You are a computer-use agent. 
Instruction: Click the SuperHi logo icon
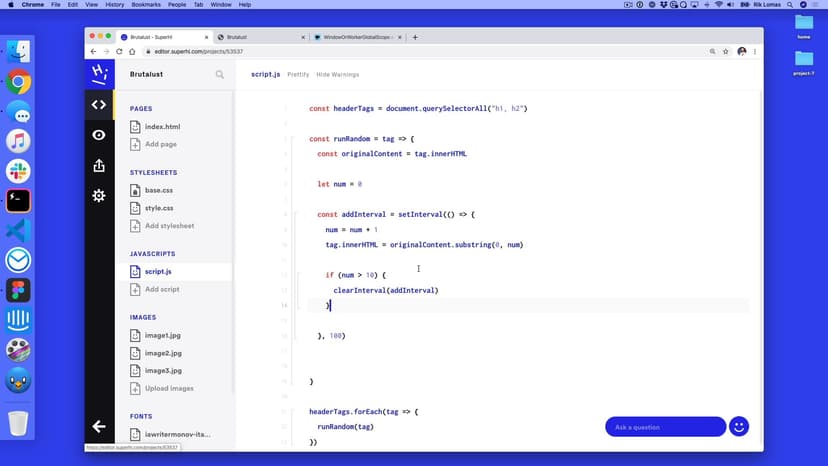[x=98, y=73]
